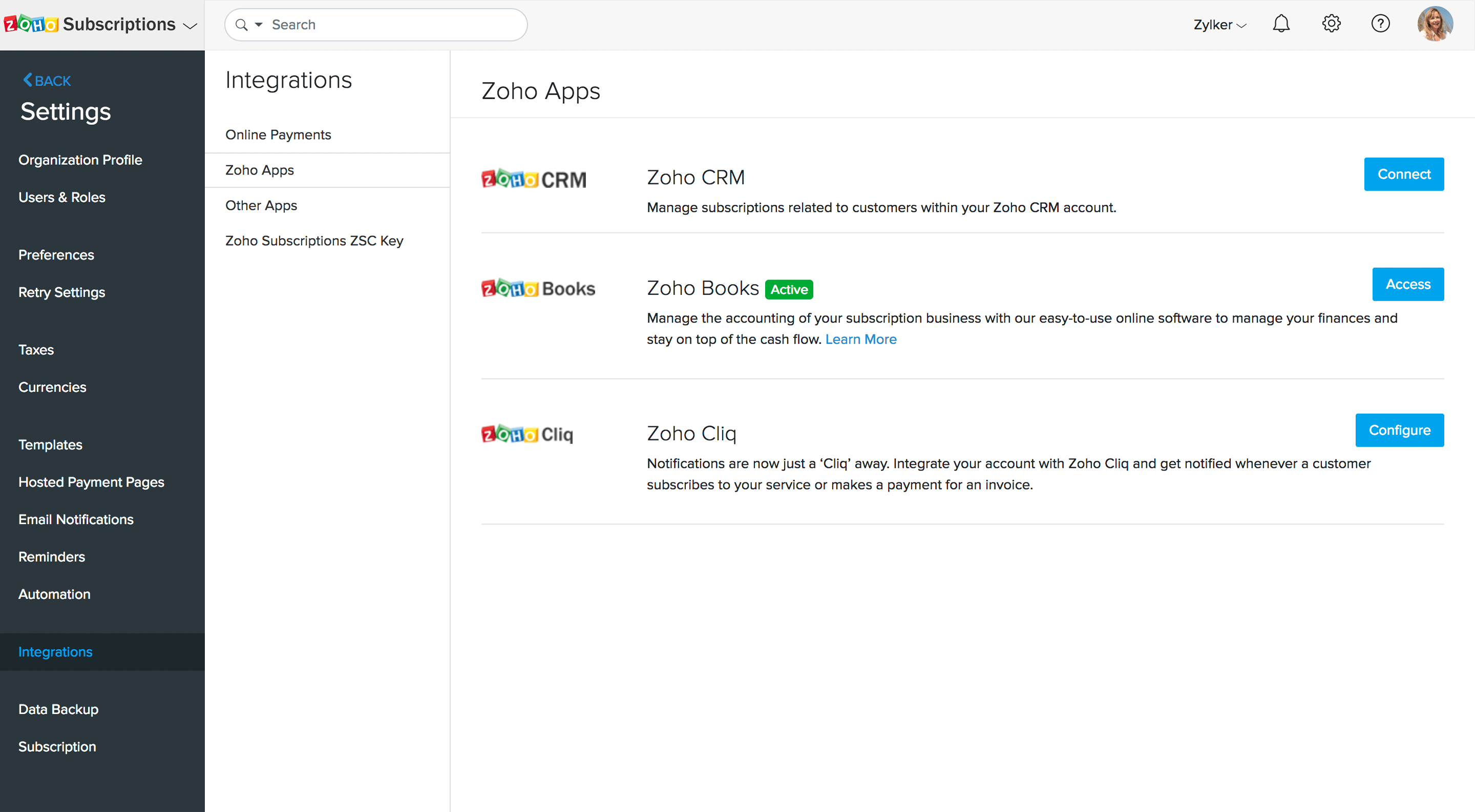Open Other Apps integrations section
This screenshot has height=812, width=1475.
[261, 205]
